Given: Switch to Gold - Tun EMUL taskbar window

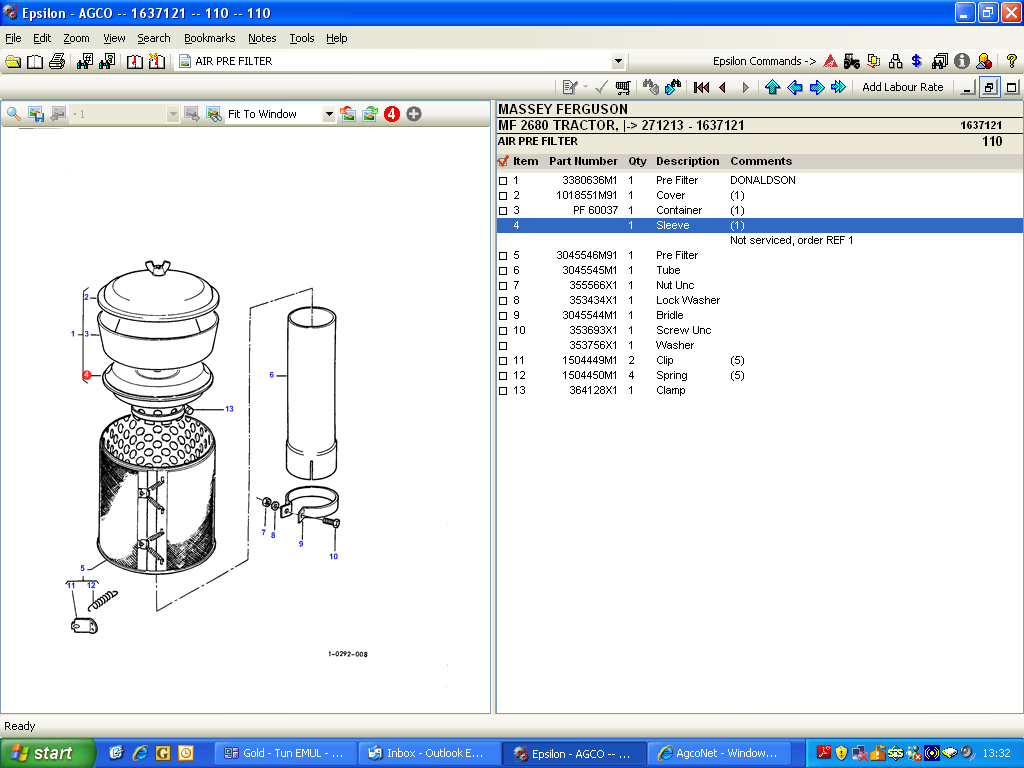Looking at the screenshot, I should [x=285, y=754].
